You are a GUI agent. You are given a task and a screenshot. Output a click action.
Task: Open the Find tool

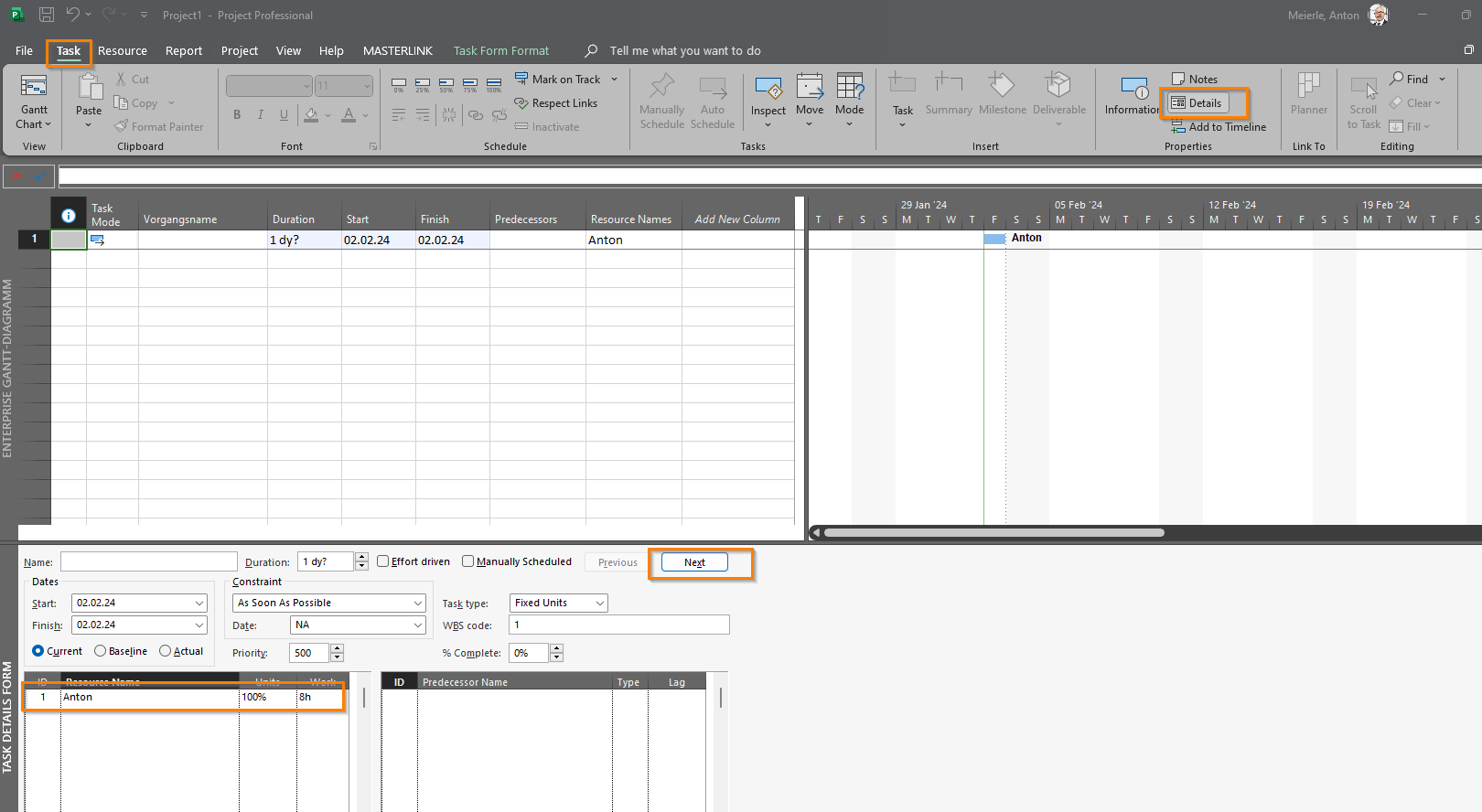pos(1410,80)
